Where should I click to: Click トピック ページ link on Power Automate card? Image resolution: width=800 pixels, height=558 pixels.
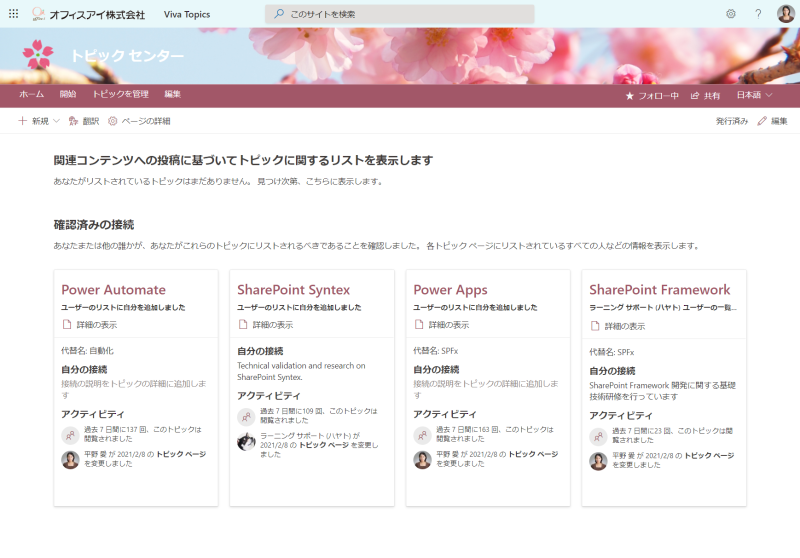click(181, 454)
